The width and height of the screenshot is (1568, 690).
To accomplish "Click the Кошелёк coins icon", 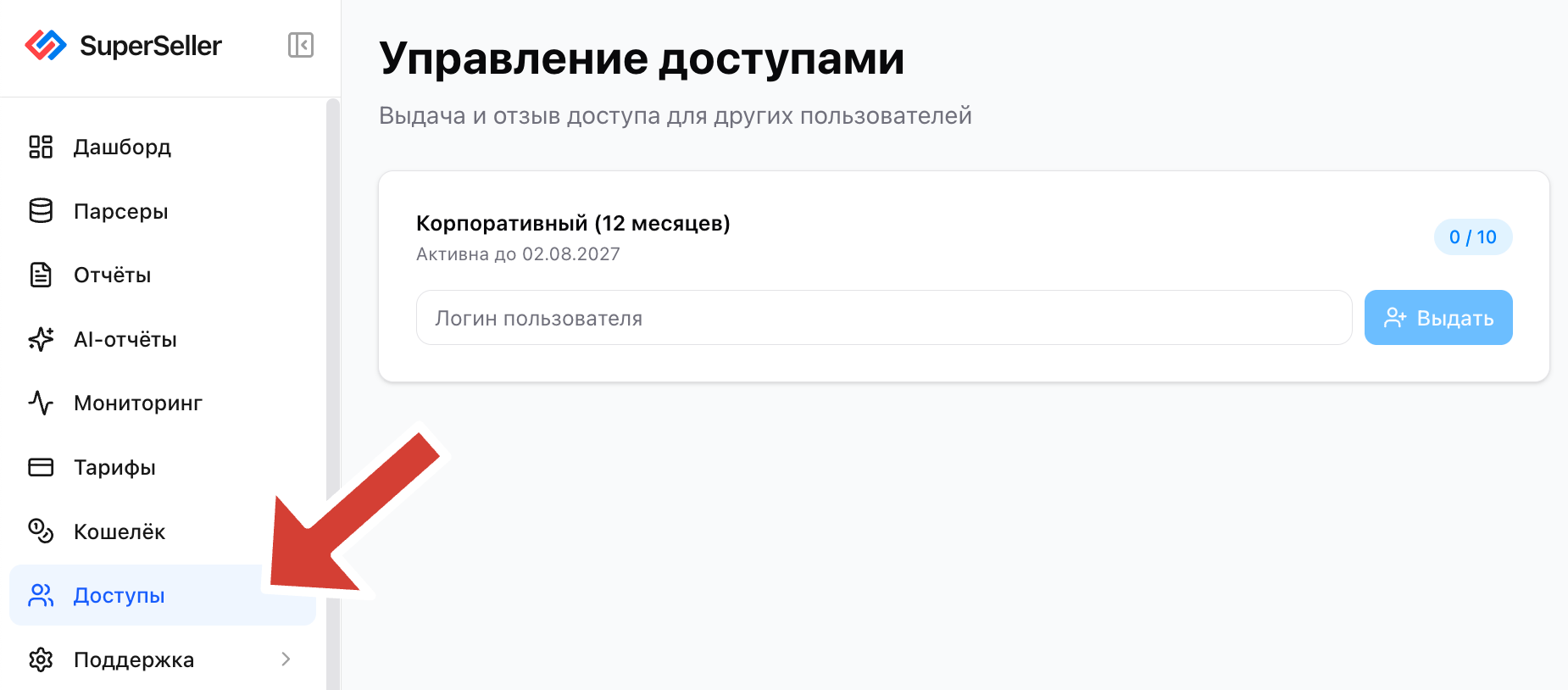I will tap(41, 531).
